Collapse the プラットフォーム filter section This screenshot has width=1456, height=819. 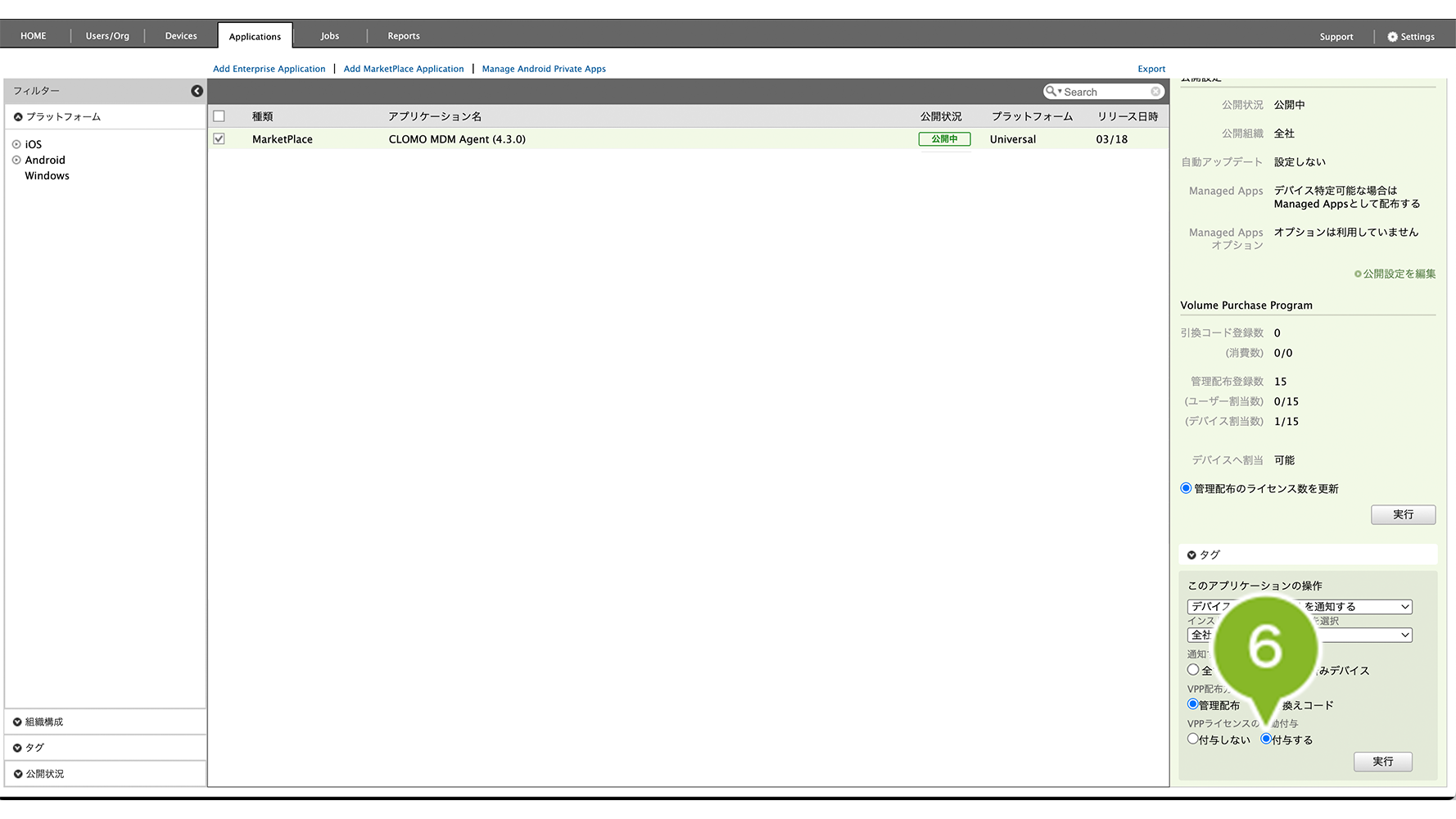point(18,117)
